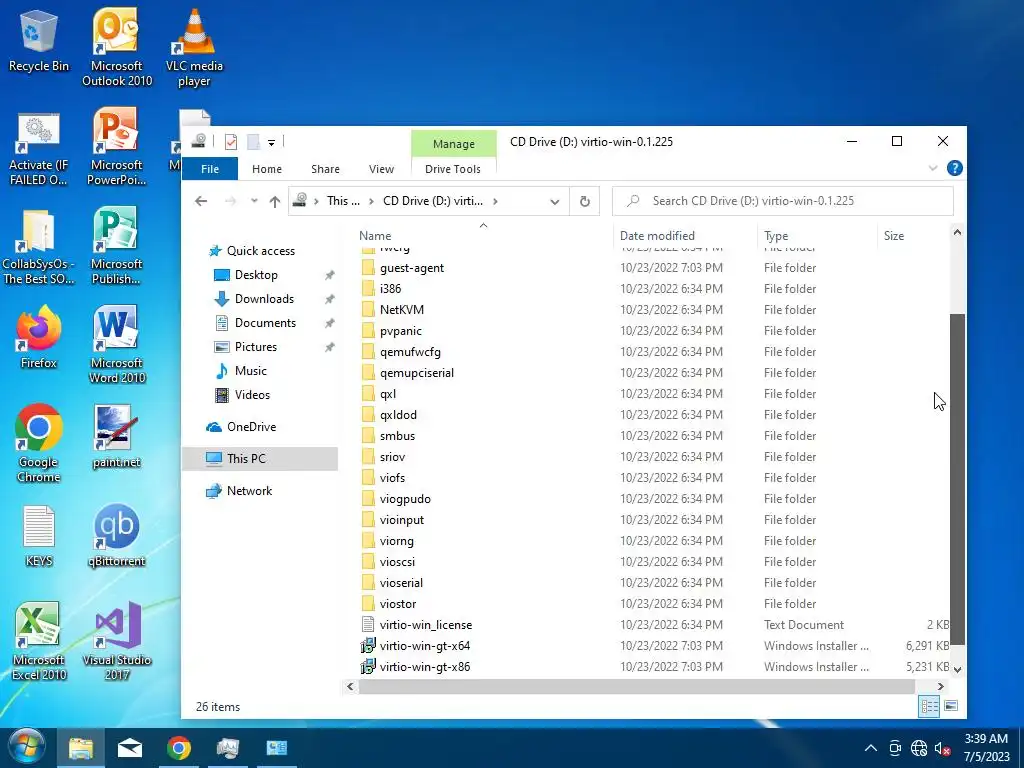Sort by Type column header
The width and height of the screenshot is (1024, 768).
[x=818, y=236]
